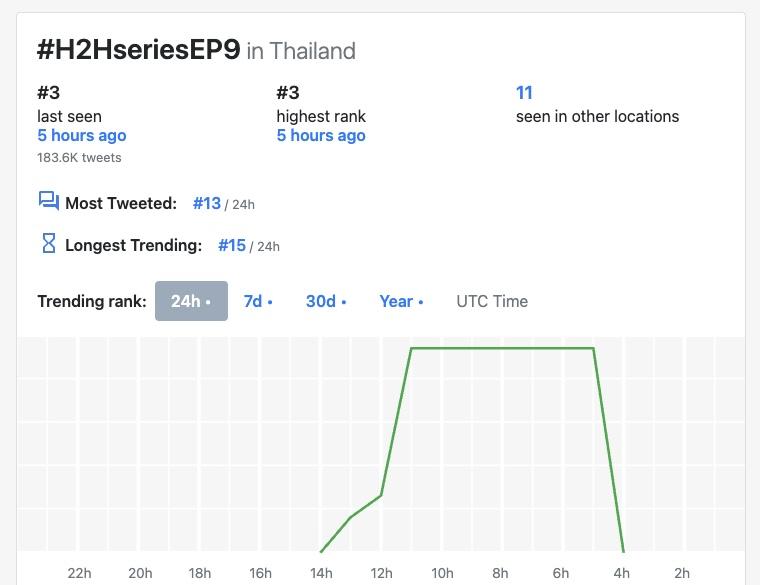Click the 4h marker on chart axis

[622, 573]
